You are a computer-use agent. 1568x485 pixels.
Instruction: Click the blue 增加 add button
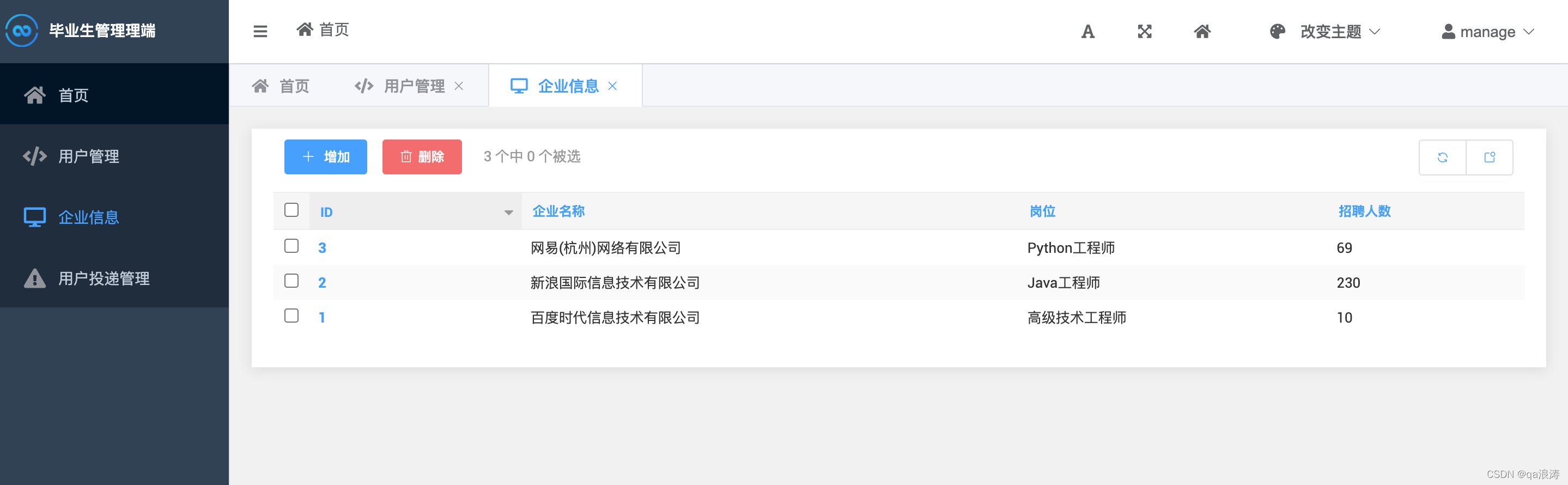(326, 157)
